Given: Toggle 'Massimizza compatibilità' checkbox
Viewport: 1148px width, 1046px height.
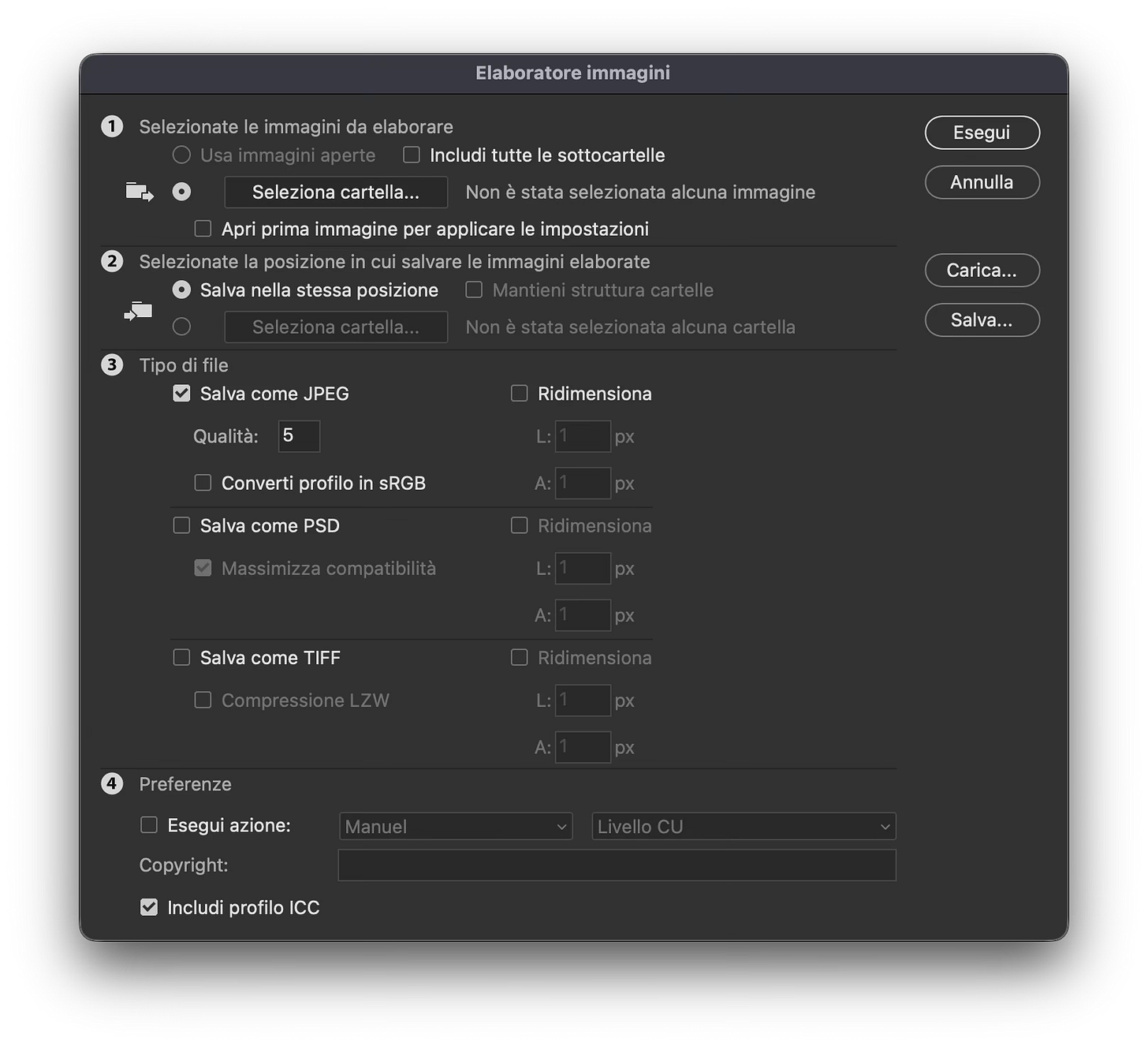Looking at the screenshot, I should [203, 568].
